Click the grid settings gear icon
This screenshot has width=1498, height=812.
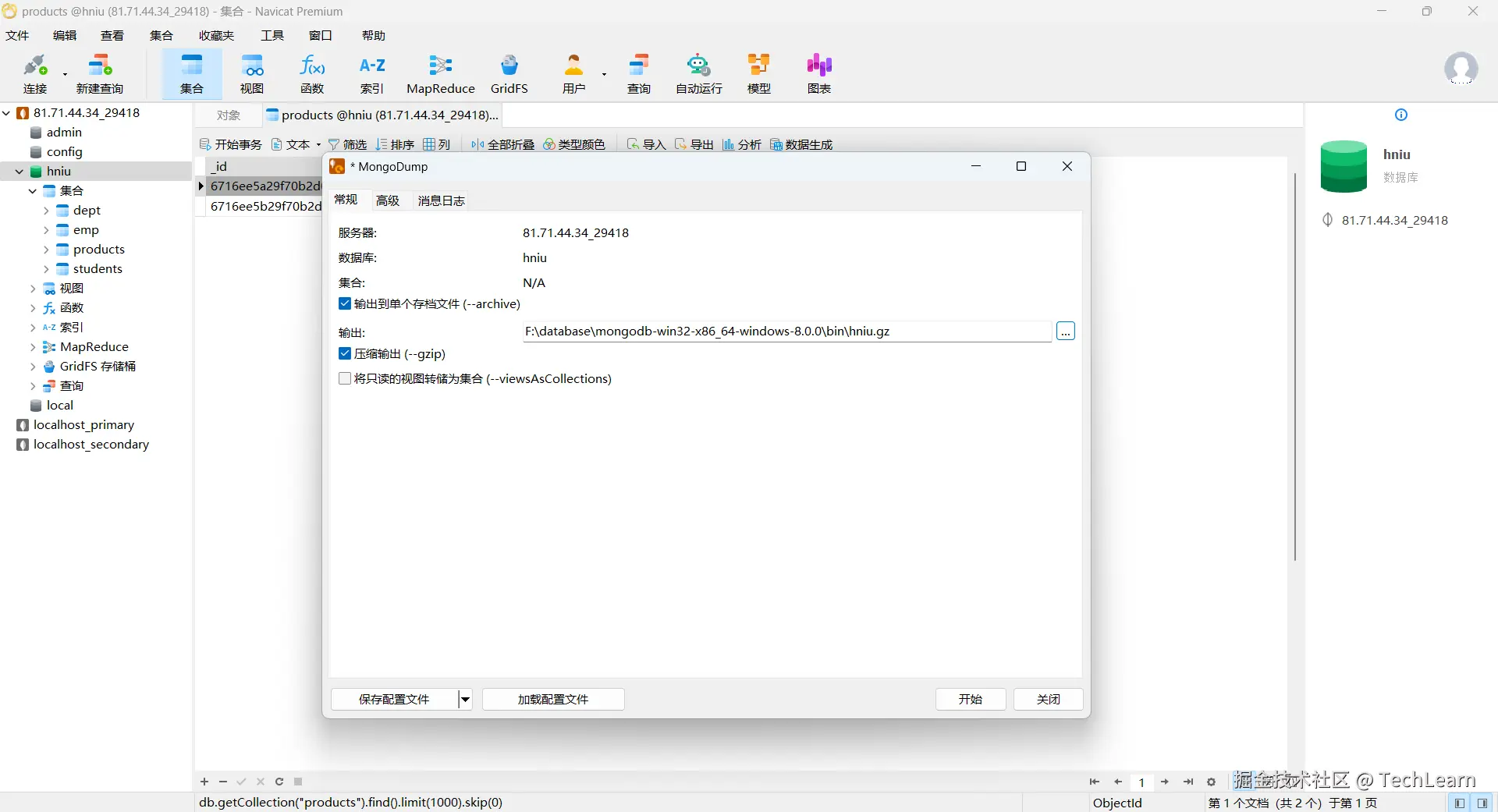(1211, 782)
